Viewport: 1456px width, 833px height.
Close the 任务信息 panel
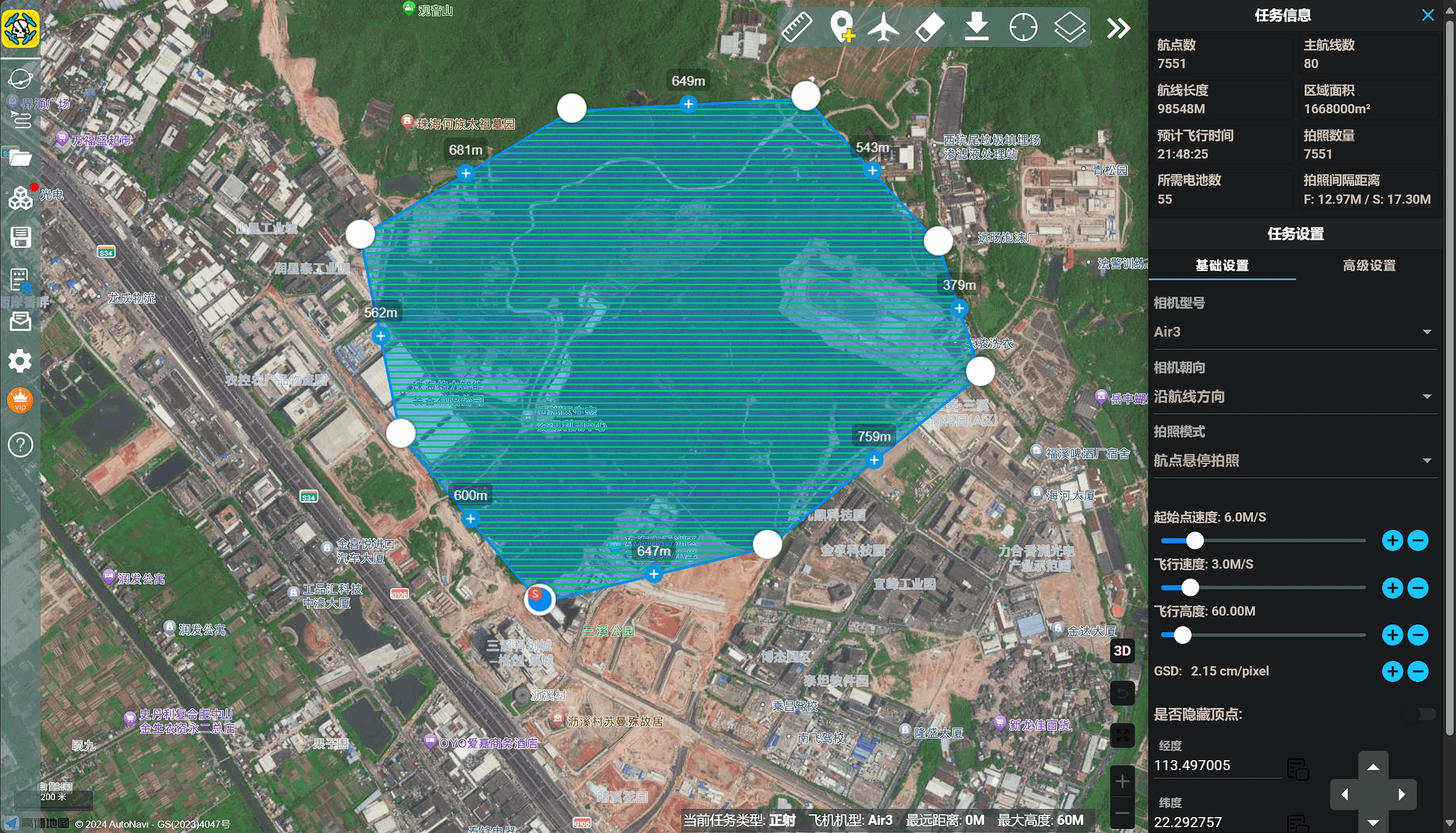[x=1428, y=15]
